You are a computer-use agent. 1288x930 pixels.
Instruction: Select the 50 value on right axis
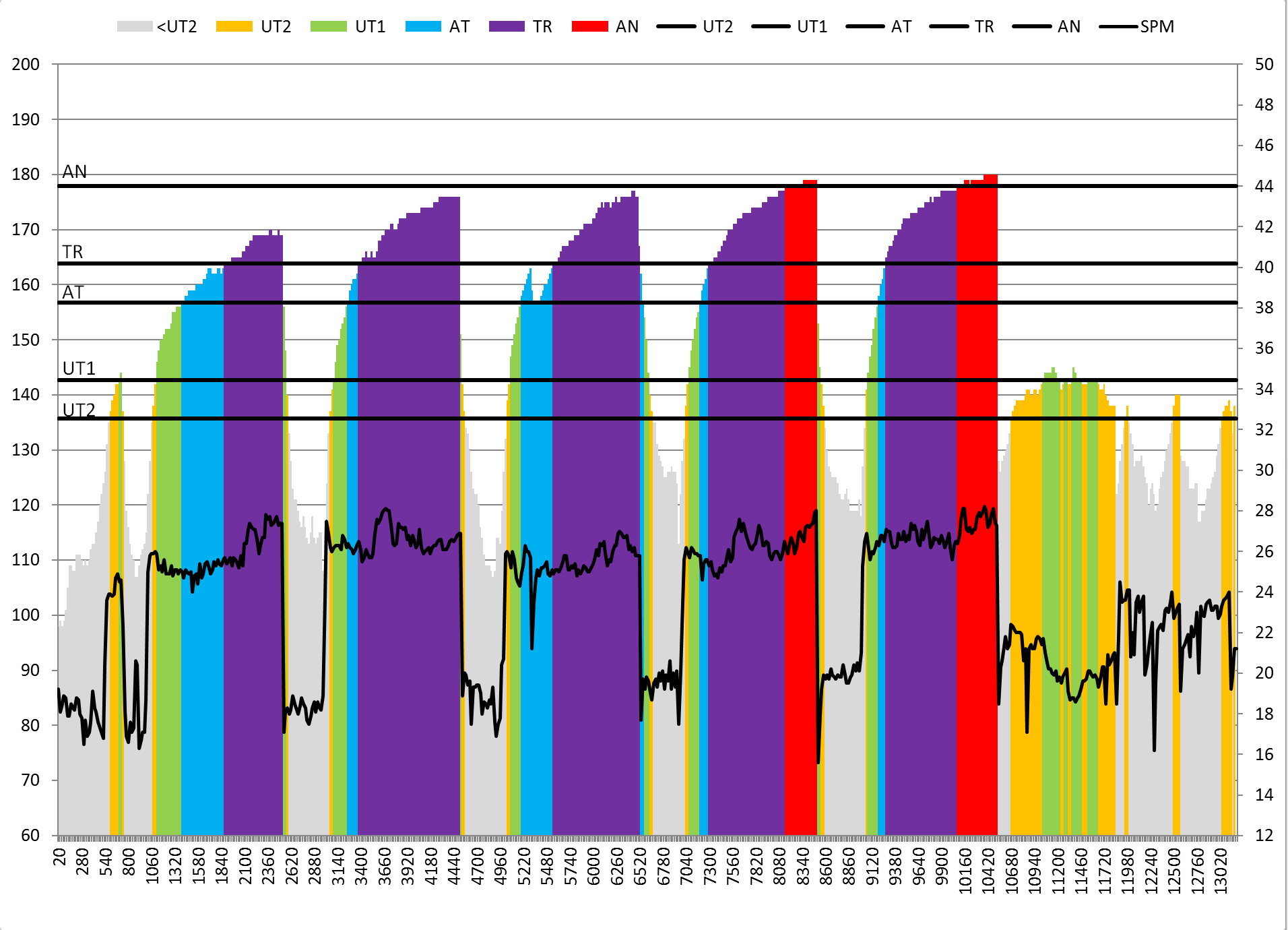pos(1264,65)
